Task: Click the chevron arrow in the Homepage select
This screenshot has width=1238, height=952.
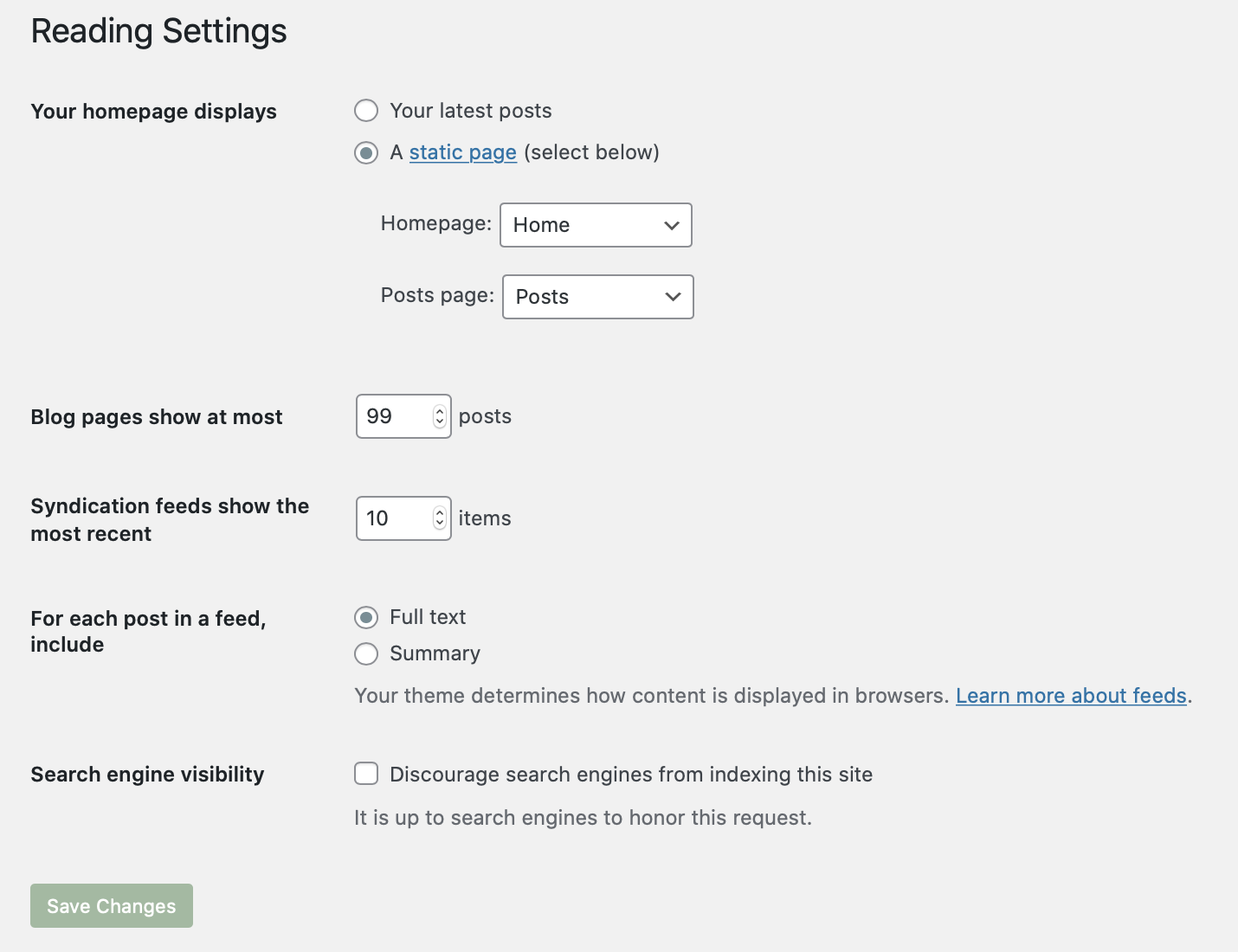Action: [672, 225]
